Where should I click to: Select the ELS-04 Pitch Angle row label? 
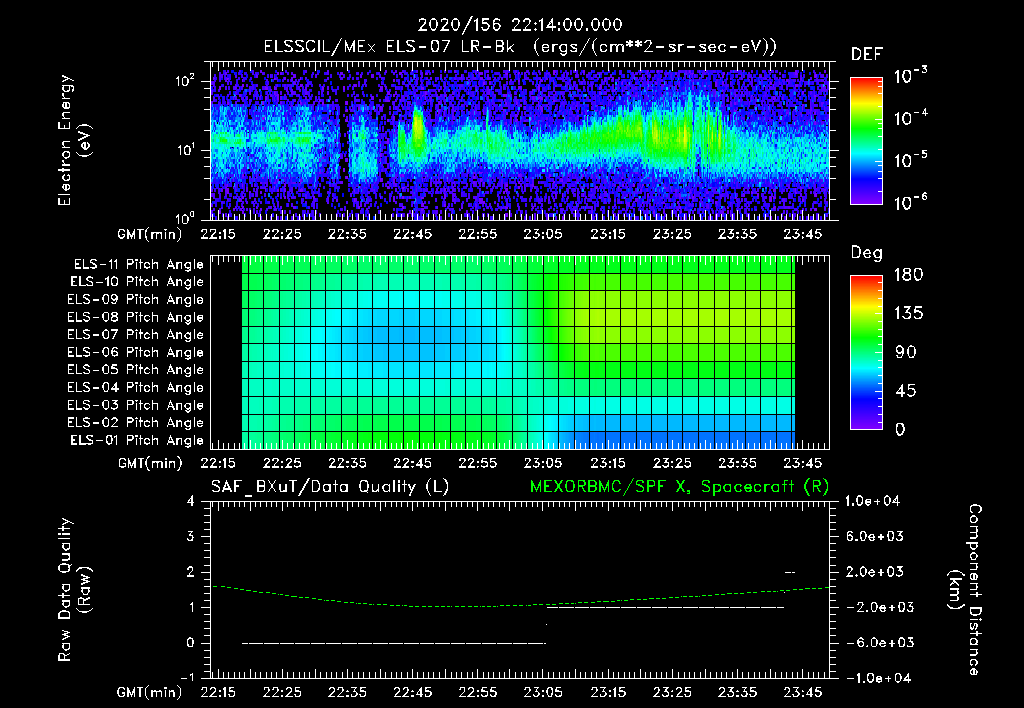coord(136,387)
